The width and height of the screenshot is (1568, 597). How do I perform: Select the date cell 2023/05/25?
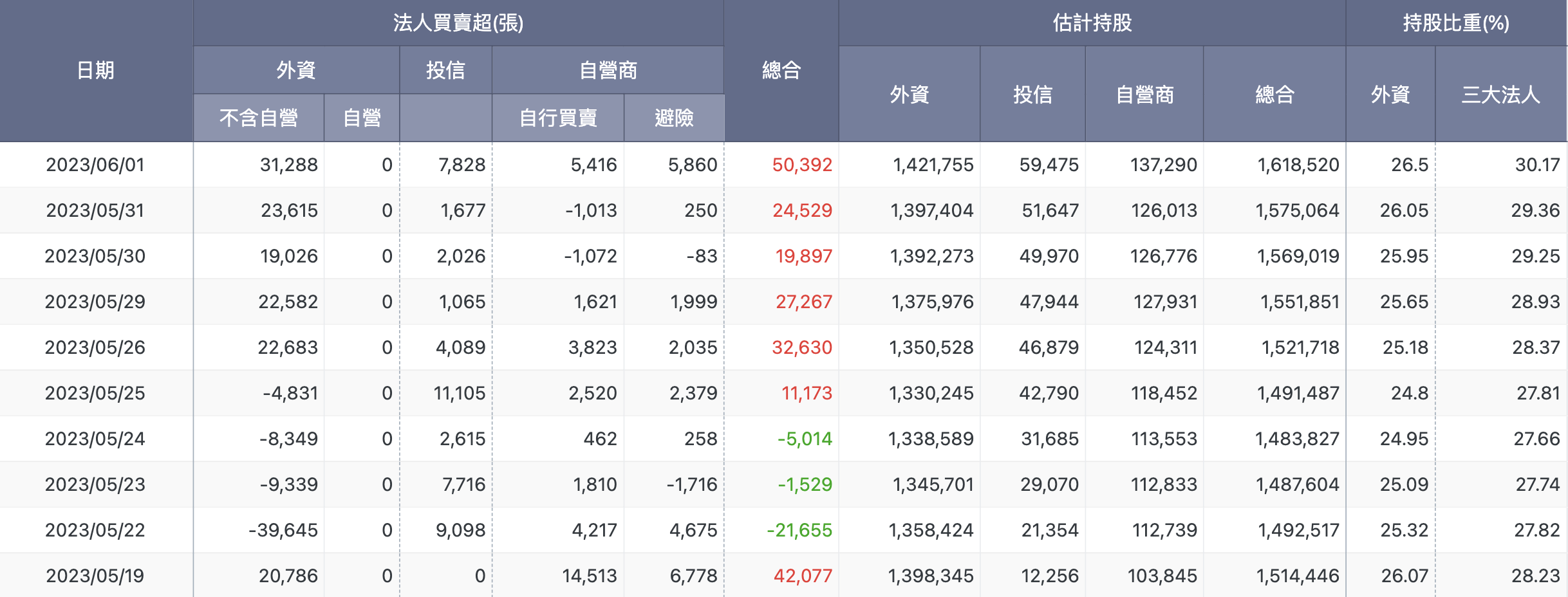click(95, 393)
